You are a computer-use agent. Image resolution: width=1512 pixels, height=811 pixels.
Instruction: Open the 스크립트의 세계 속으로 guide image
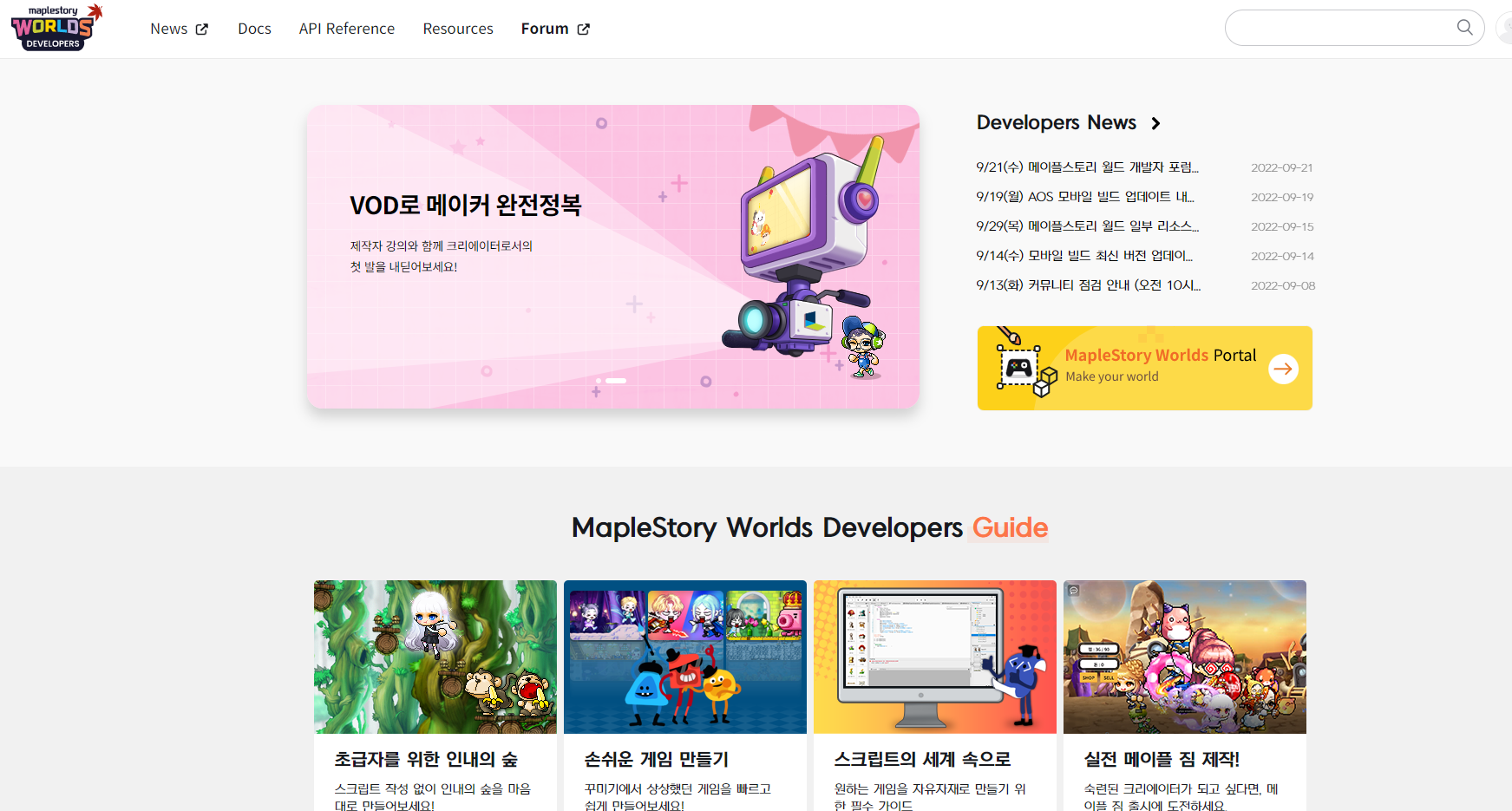935,657
